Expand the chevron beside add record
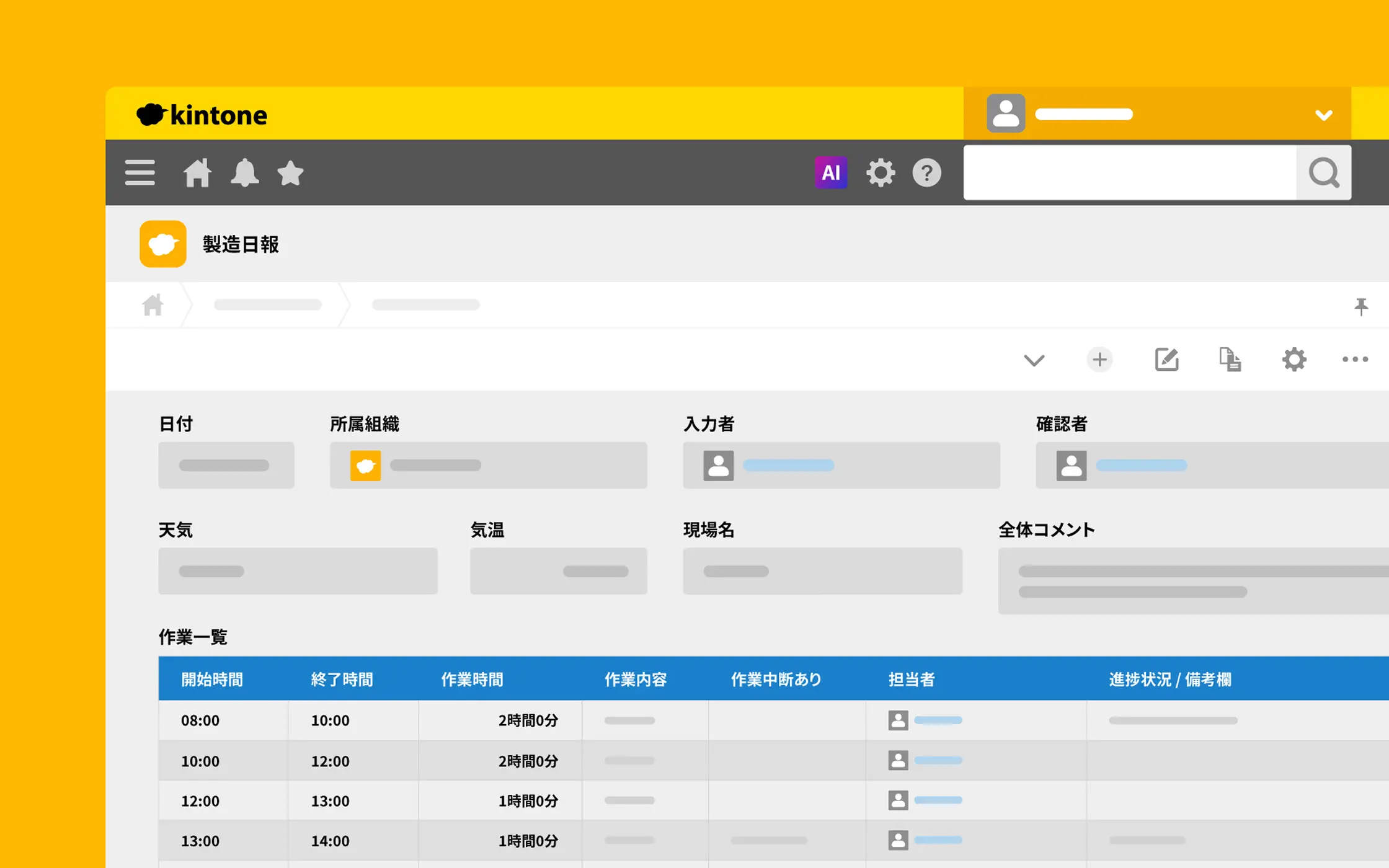The width and height of the screenshot is (1389, 868). 1034,360
